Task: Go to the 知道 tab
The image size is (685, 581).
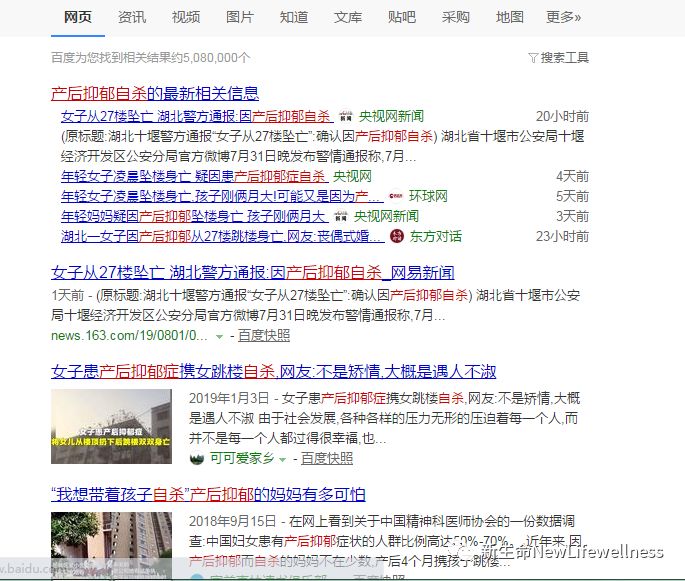Action: coord(294,17)
